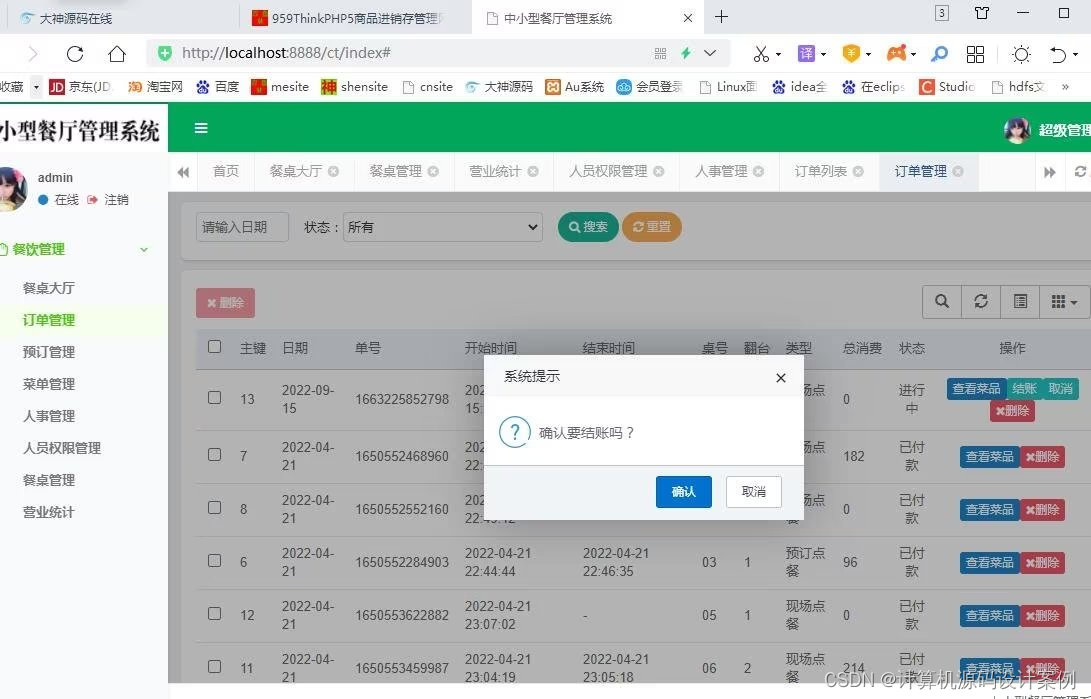The width and height of the screenshot is (1091, 699).
Task: Open the 京东 bookmark
Action: coord(81,87)
